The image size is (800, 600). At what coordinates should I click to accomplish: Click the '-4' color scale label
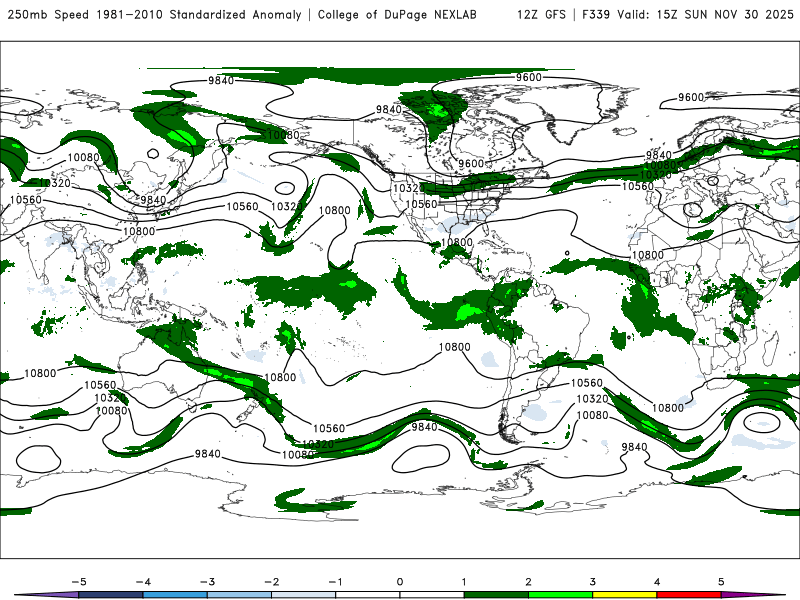click(143, 582)
